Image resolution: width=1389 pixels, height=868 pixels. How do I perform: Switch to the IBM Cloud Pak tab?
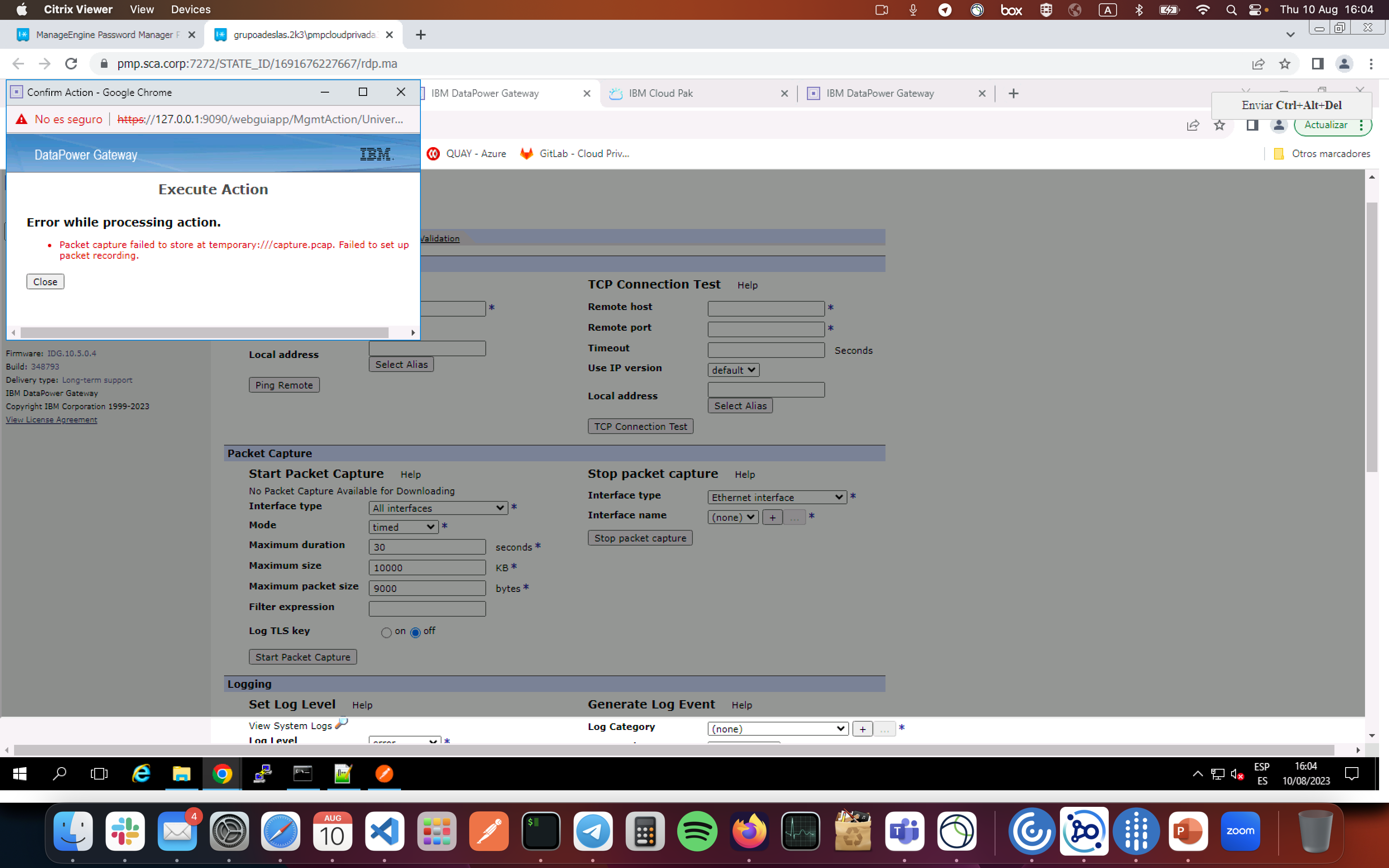(660, 93)
